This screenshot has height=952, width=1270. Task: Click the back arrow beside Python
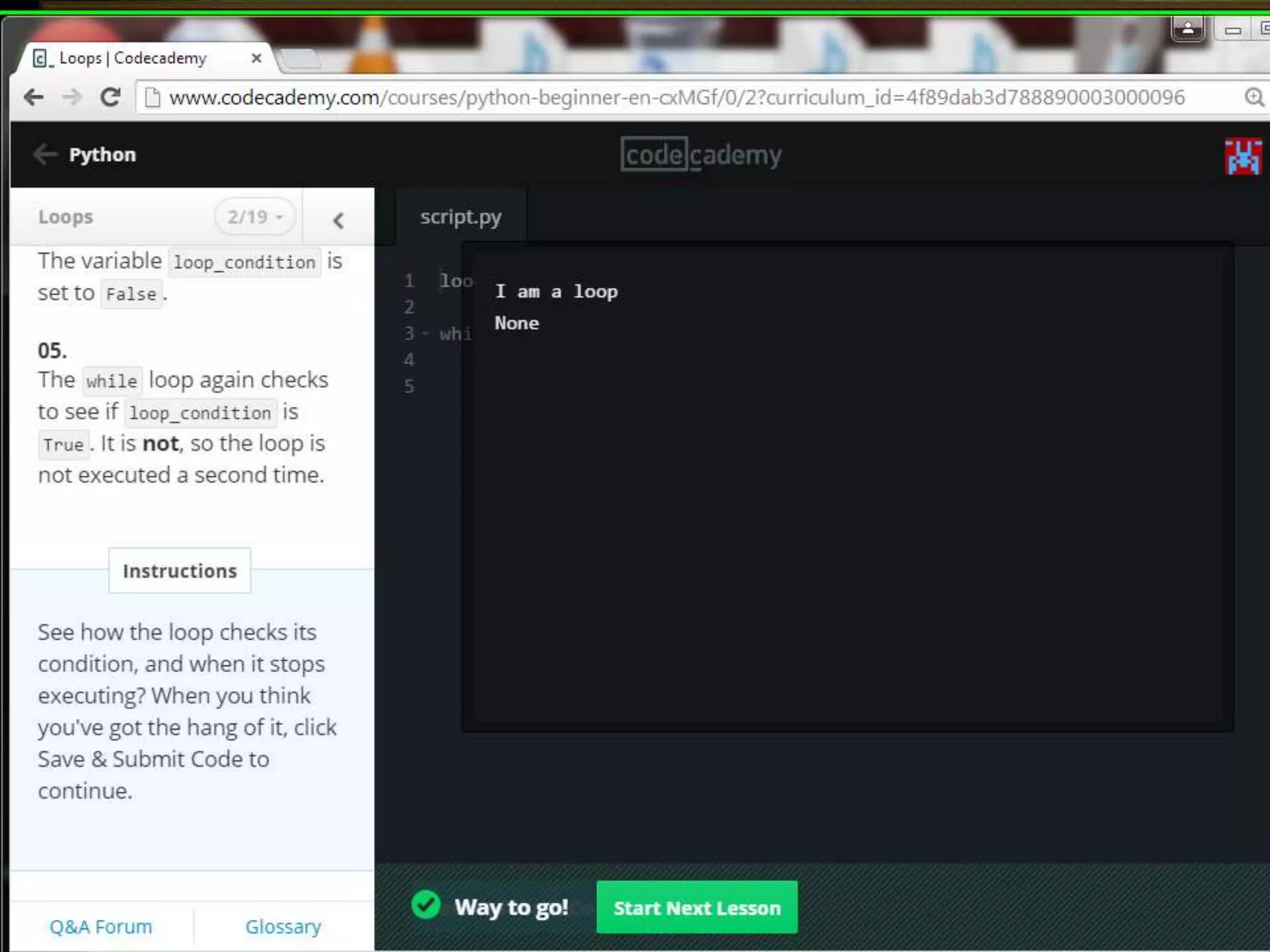(x=45, y=154)
